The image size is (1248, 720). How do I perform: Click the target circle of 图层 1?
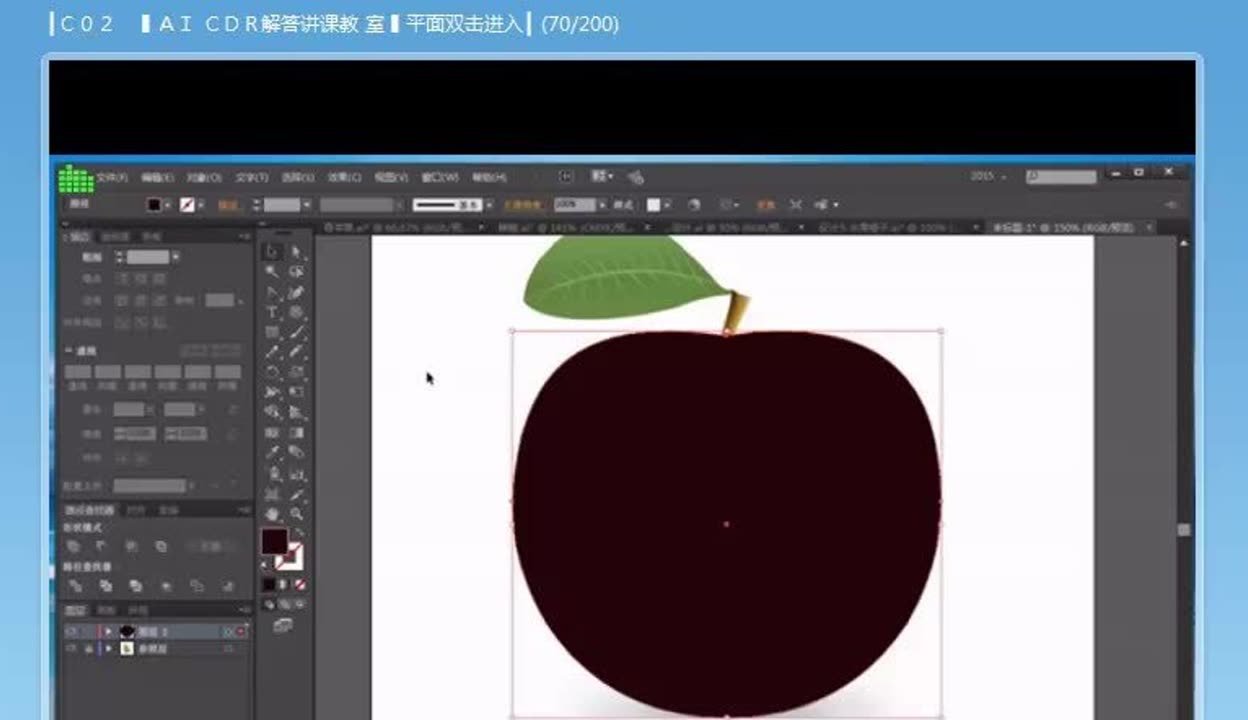click(228, 632)
